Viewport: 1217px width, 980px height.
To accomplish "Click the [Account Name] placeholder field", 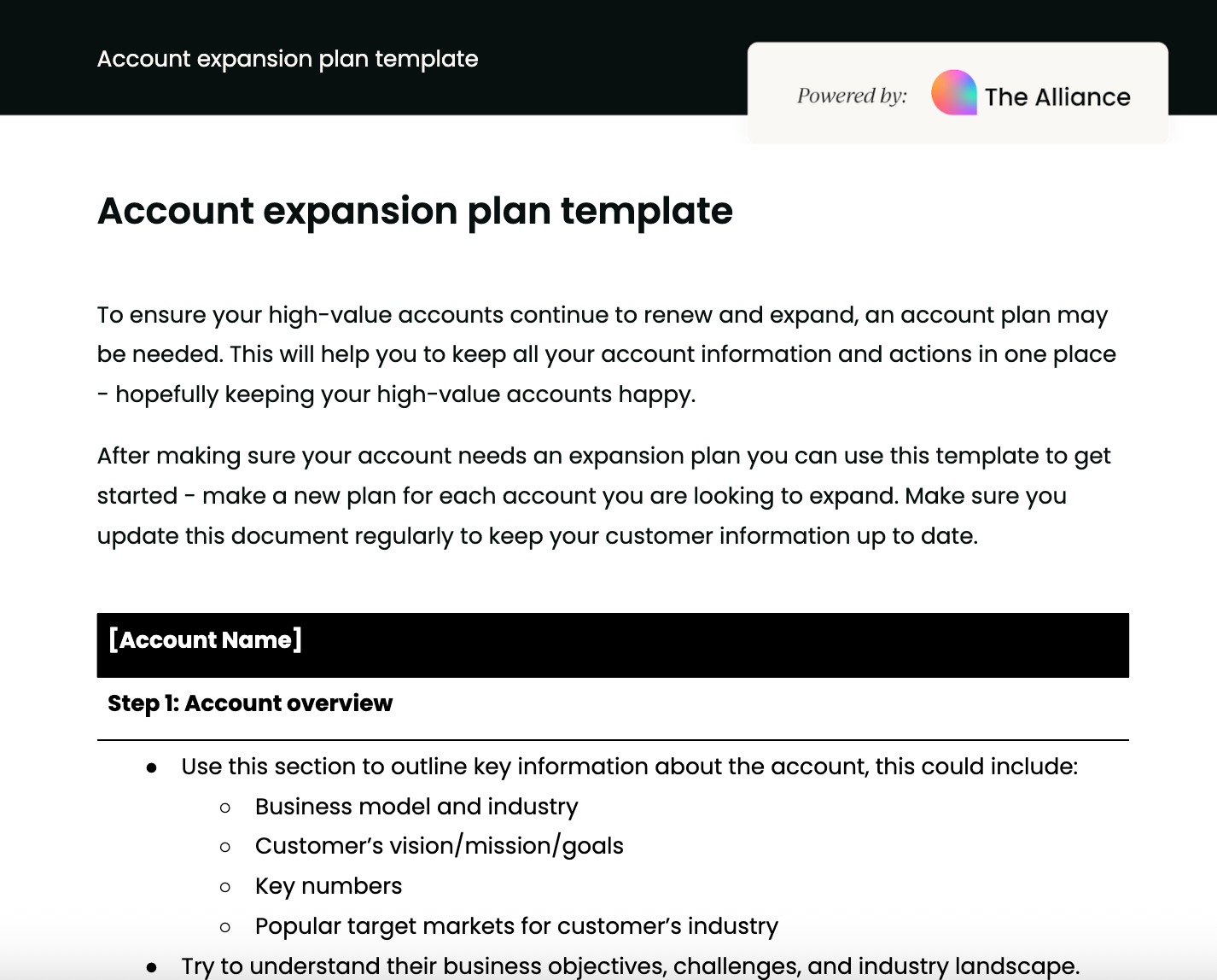I will coord(206,640).
